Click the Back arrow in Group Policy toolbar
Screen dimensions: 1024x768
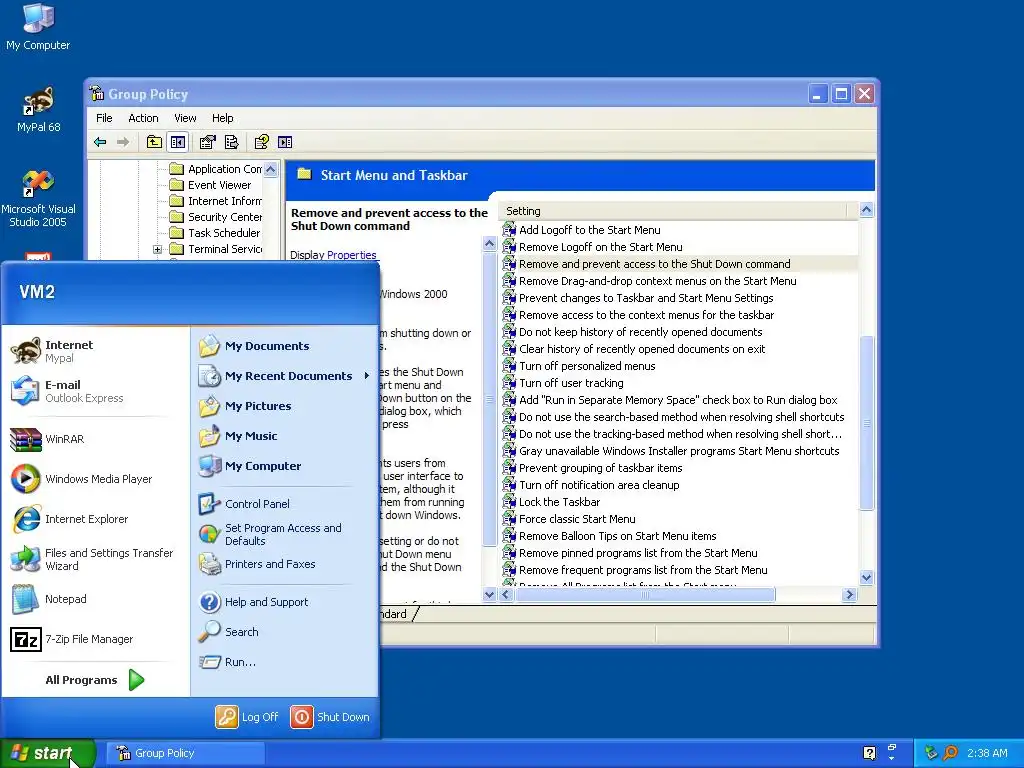[x=100, y=142]
